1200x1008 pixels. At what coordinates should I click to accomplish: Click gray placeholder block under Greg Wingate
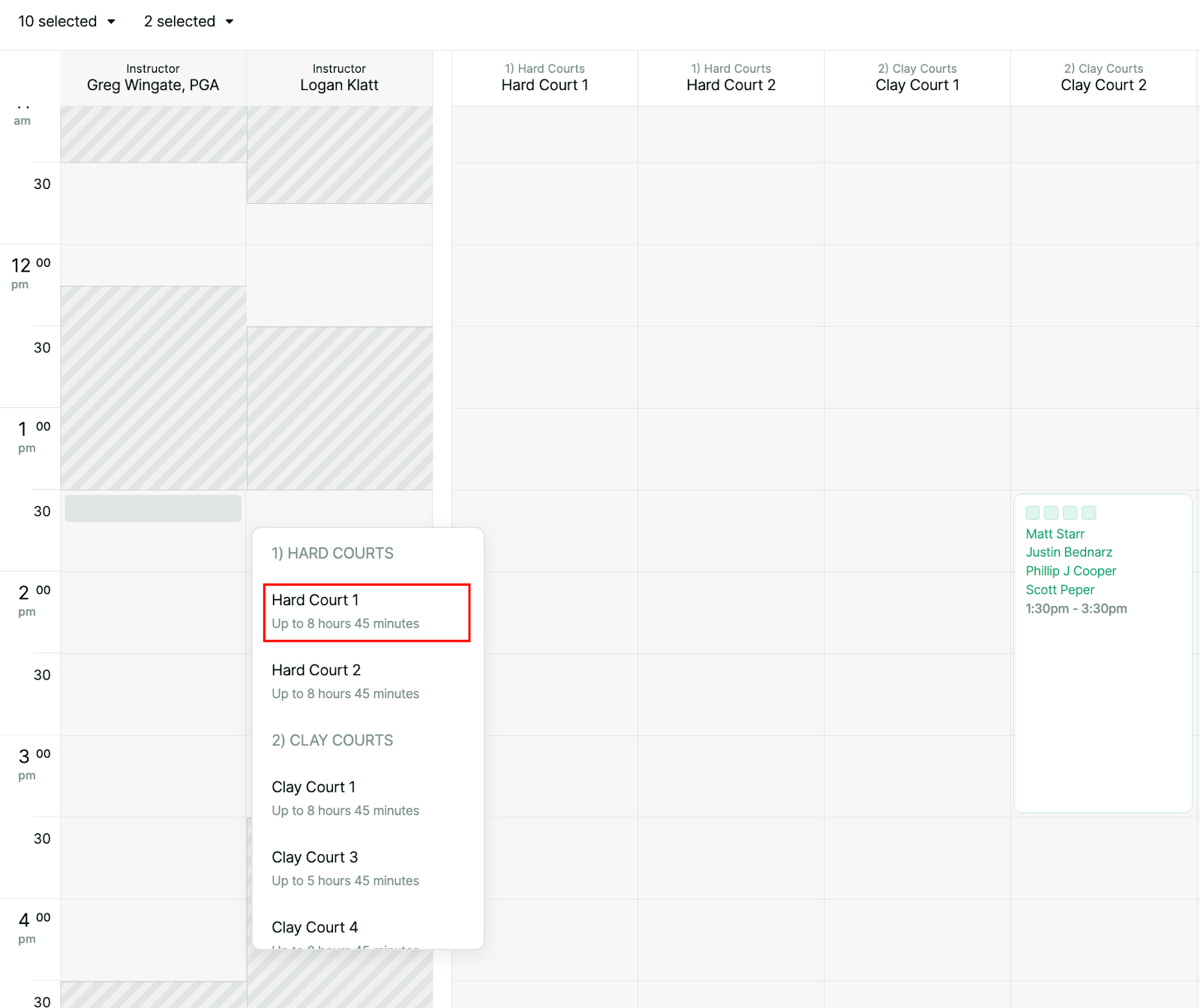[x=153, y=508]
